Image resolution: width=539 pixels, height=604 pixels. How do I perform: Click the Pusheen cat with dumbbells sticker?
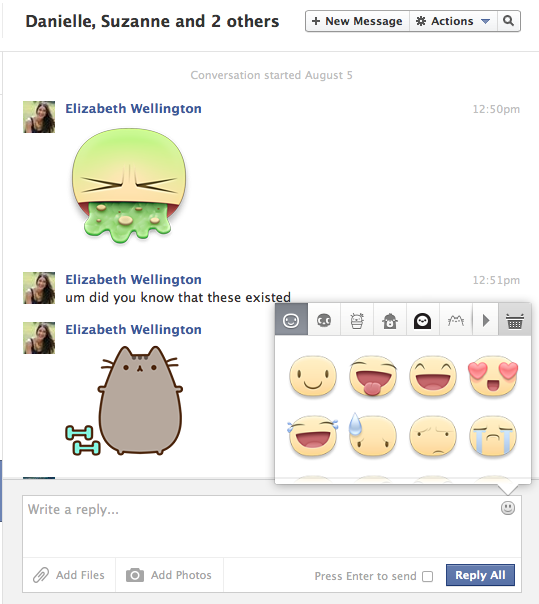[x=124, y=401]
